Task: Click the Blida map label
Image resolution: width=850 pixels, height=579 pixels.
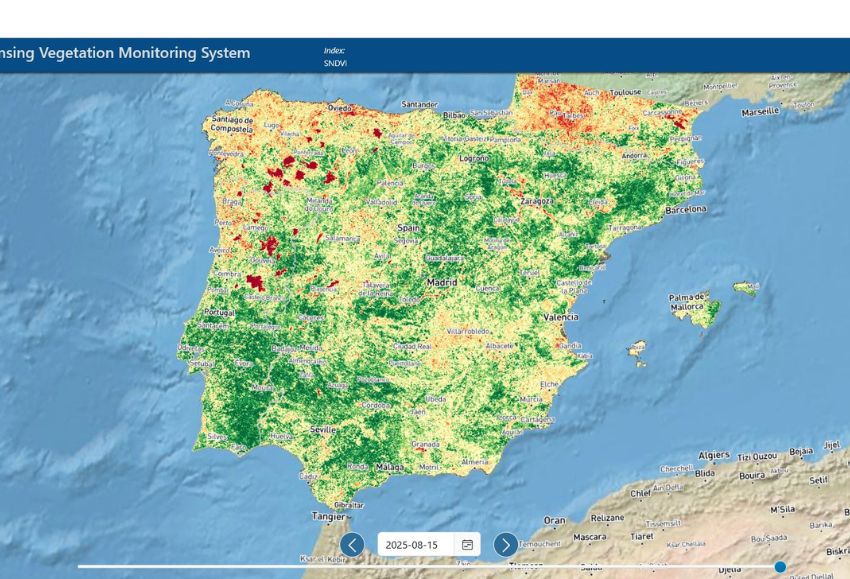Action: pyautogui.click(x=704, y=473)
